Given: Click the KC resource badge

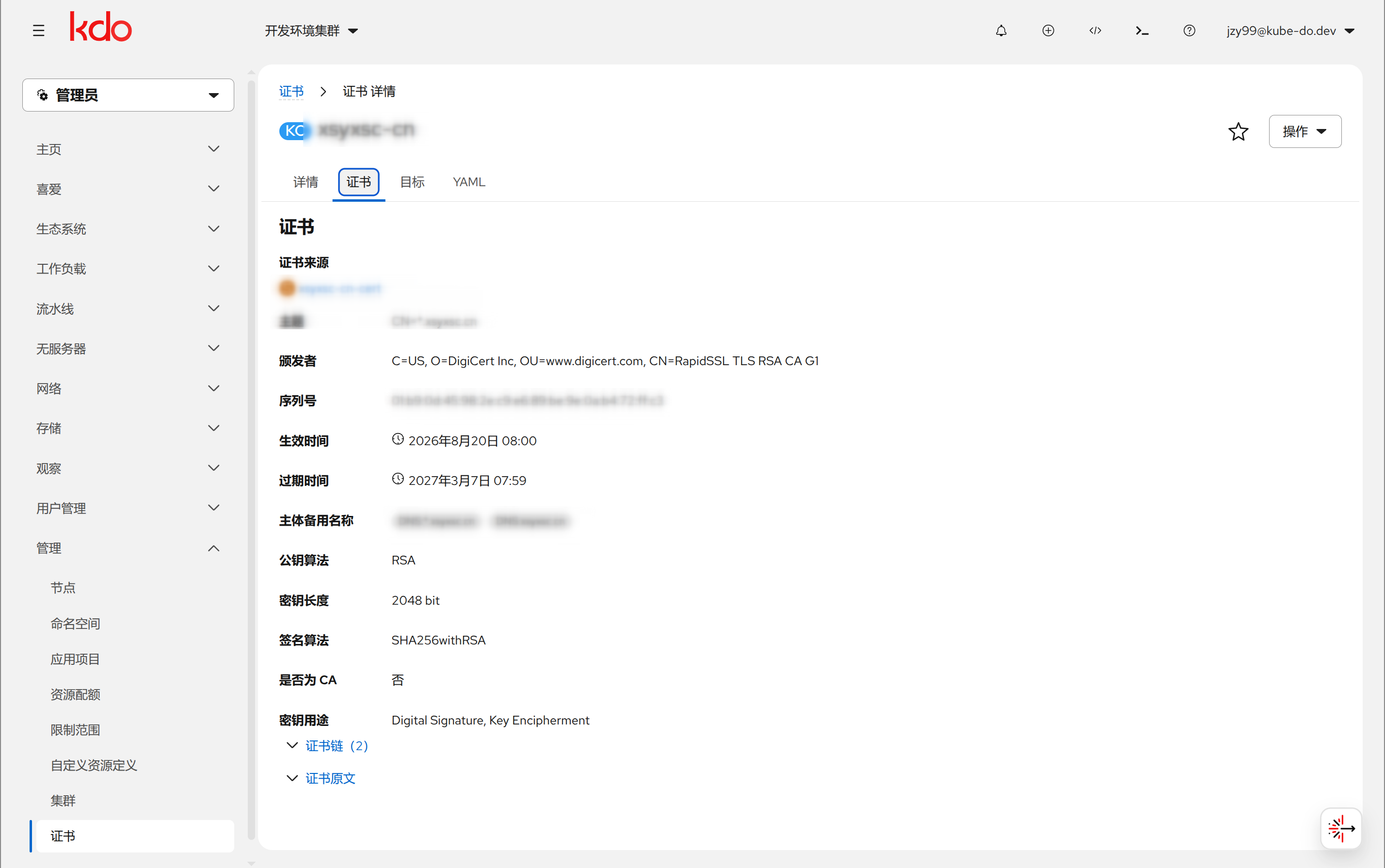Looking at the screenshot, I should (294, 130).
